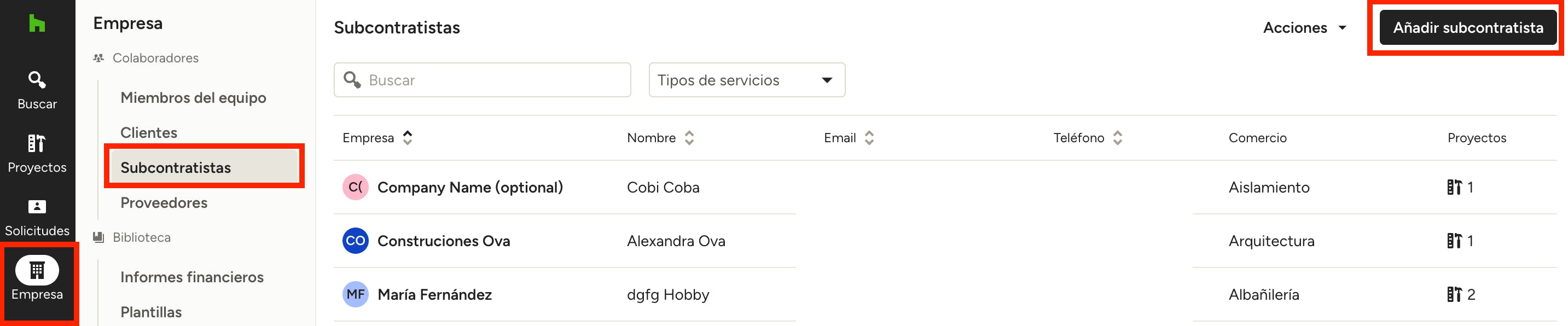
Task: Focus the Buscar search field
Action: pos(493,80)
